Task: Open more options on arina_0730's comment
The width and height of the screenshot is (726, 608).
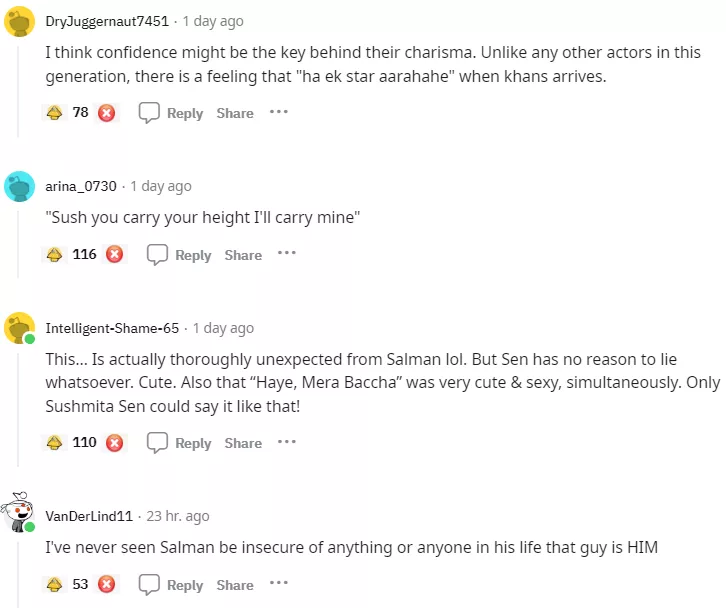Action: pyautogui.click(x=287, y=254)
